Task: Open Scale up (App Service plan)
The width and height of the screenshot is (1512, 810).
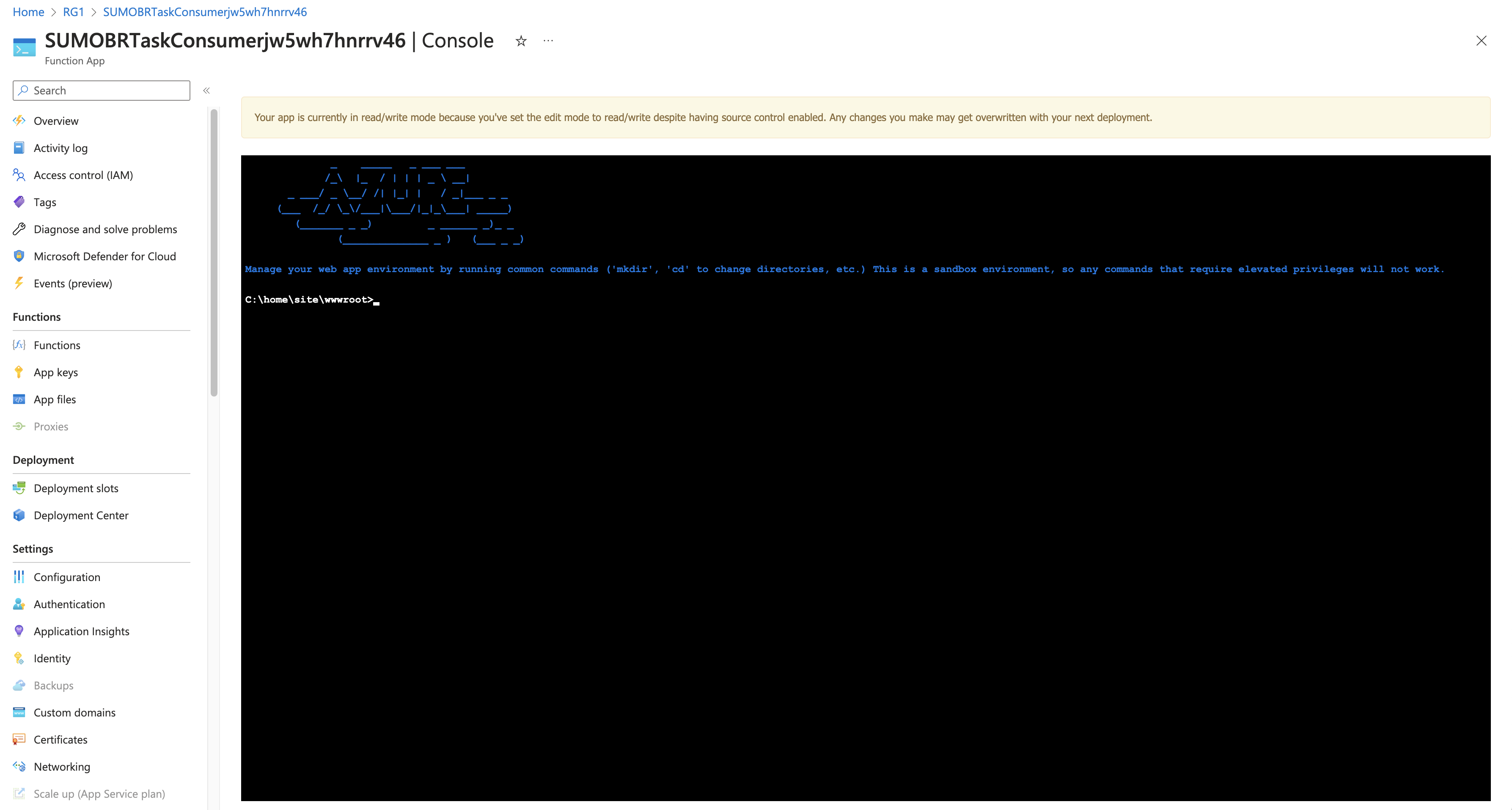Action: click(99, 793)
